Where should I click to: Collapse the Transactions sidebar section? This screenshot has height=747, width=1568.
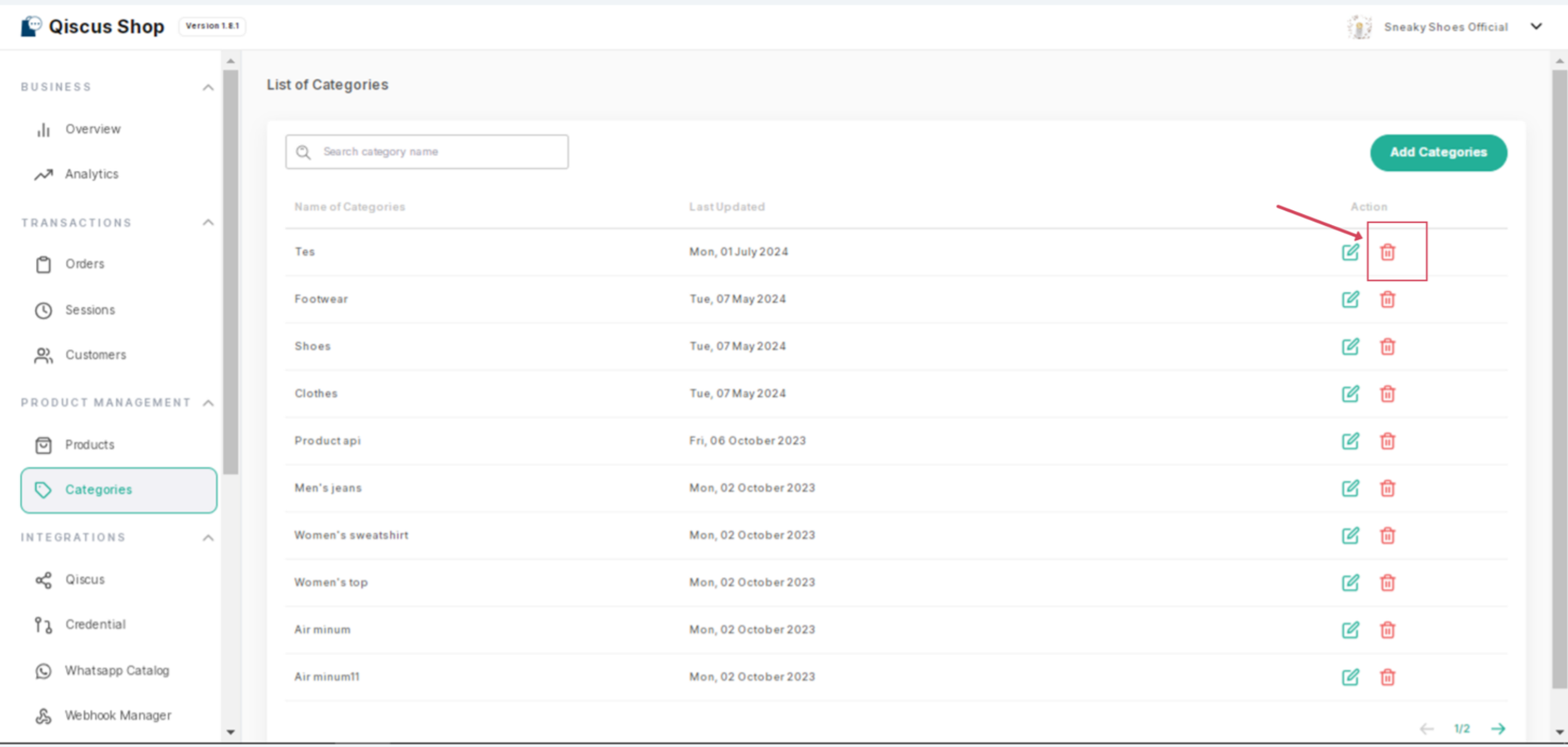(x=208, y=223)
